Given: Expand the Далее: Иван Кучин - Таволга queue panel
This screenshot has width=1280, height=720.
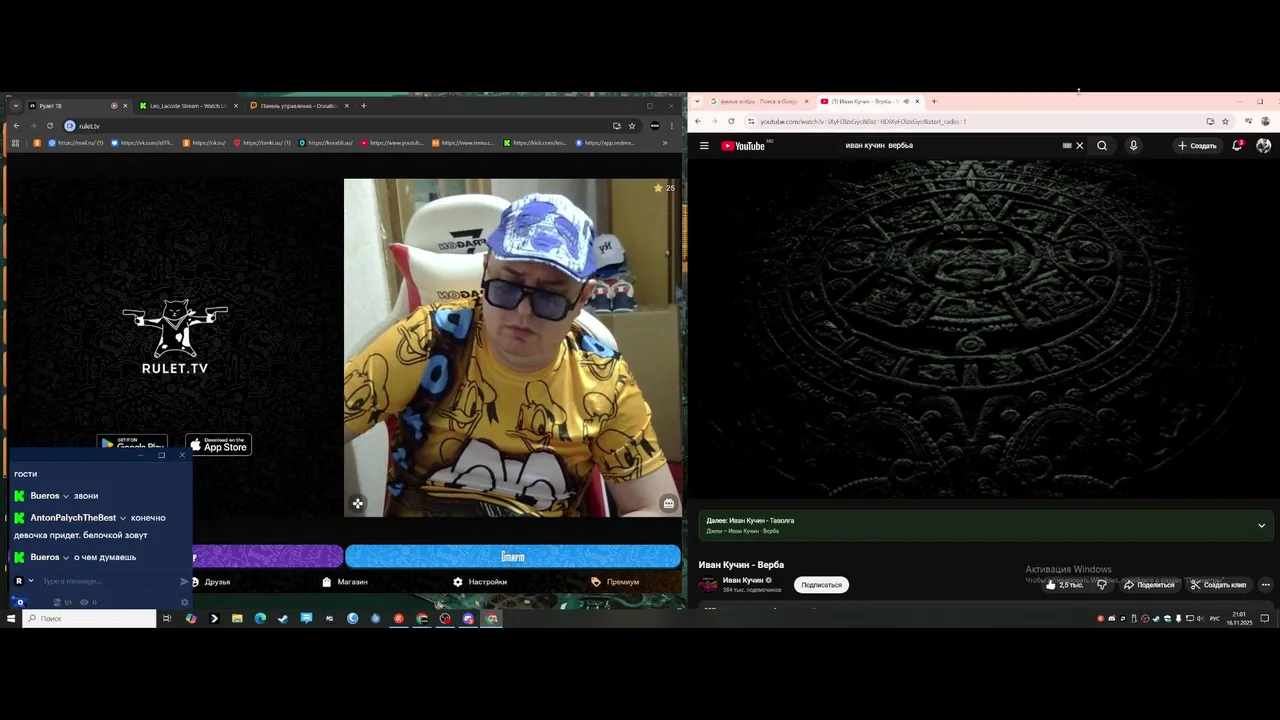Looking at the screenshot, I should [x=1261, y=525].
